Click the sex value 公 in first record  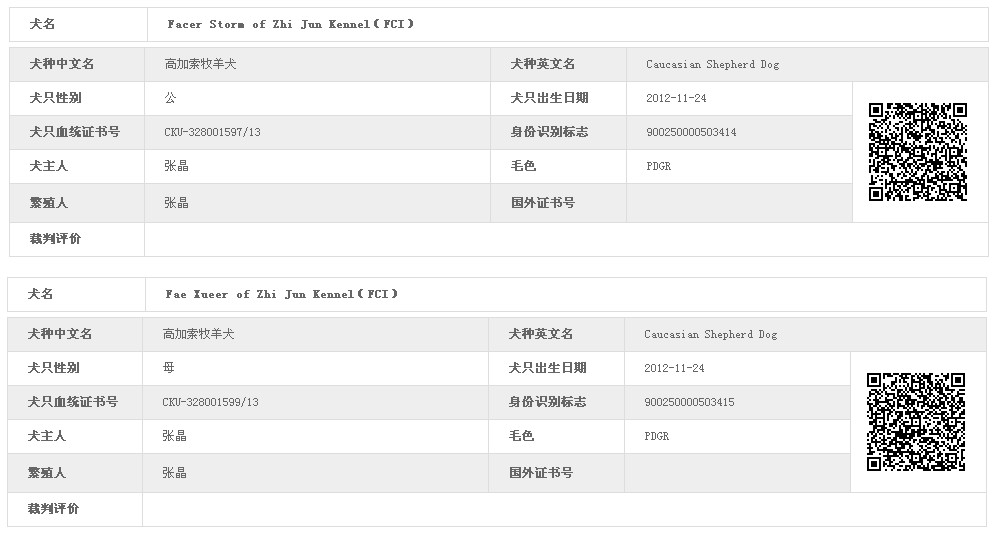170,98
